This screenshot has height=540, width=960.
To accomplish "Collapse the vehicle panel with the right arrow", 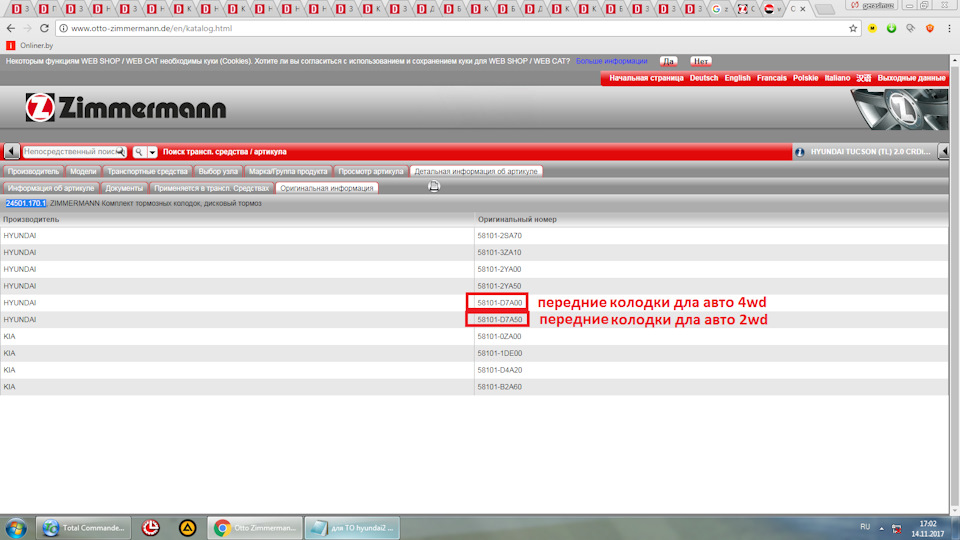I will [943, 151].
